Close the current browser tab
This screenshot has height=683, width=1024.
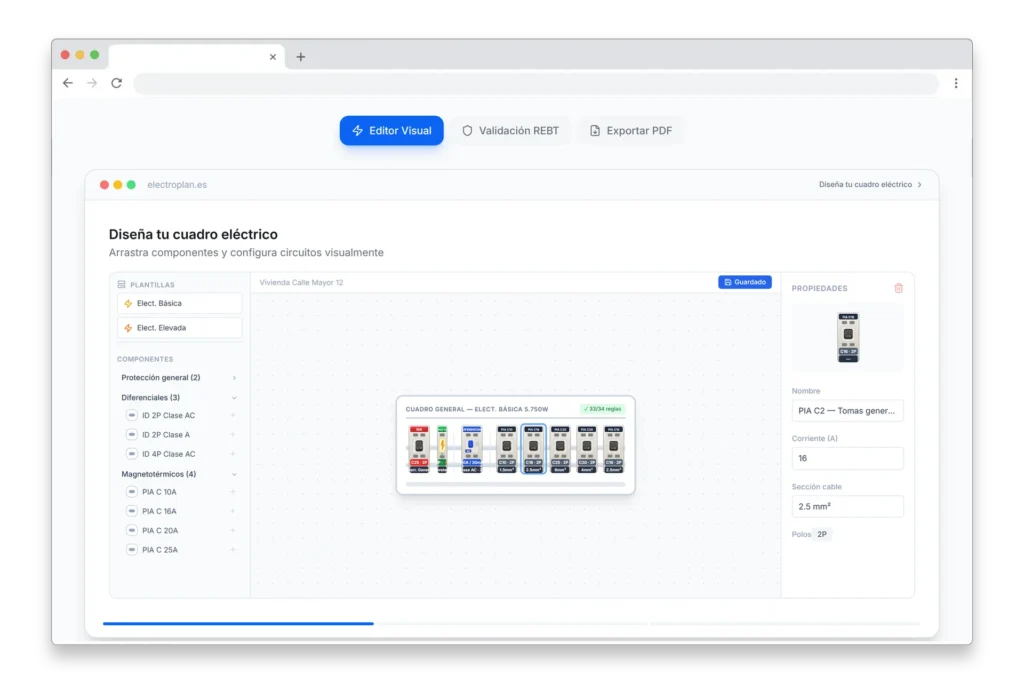click(x=273, y=57)
